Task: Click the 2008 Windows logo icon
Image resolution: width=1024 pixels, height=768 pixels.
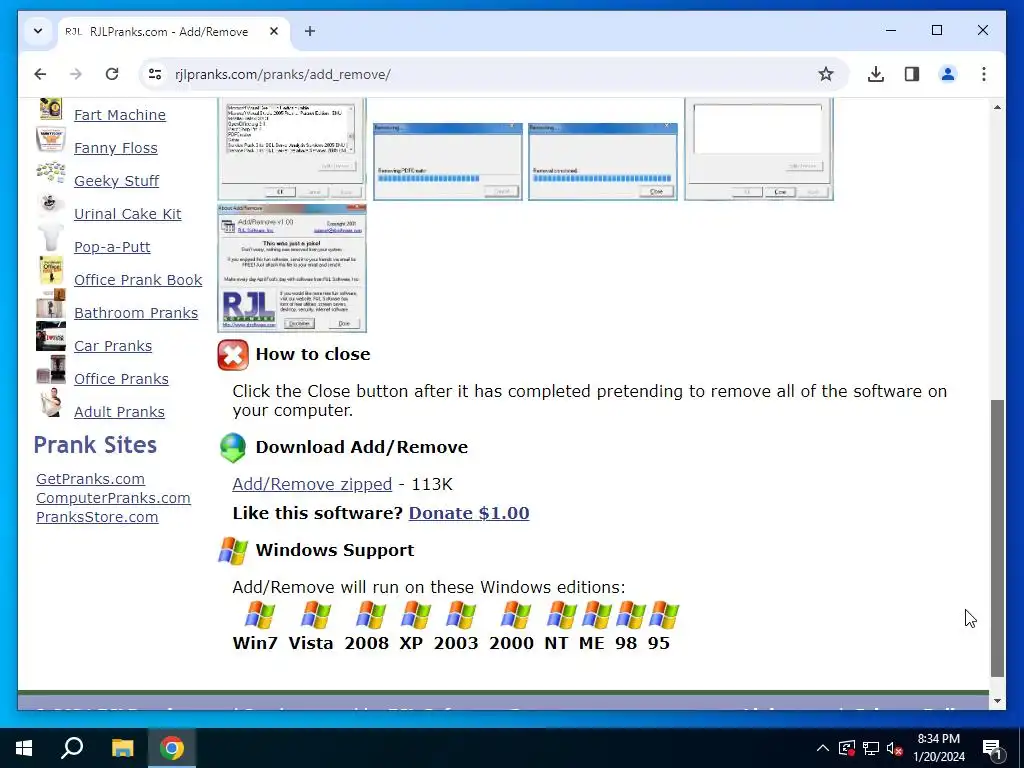Action: [x=371, y=615]
